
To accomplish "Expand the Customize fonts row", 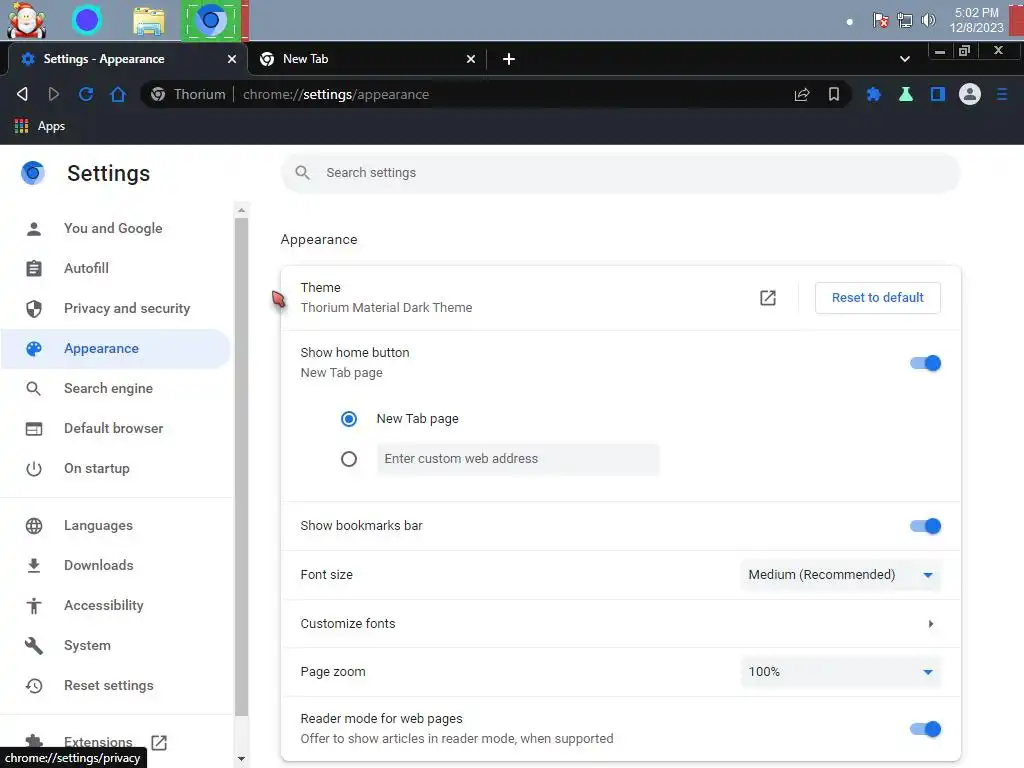I will (620, 624).
